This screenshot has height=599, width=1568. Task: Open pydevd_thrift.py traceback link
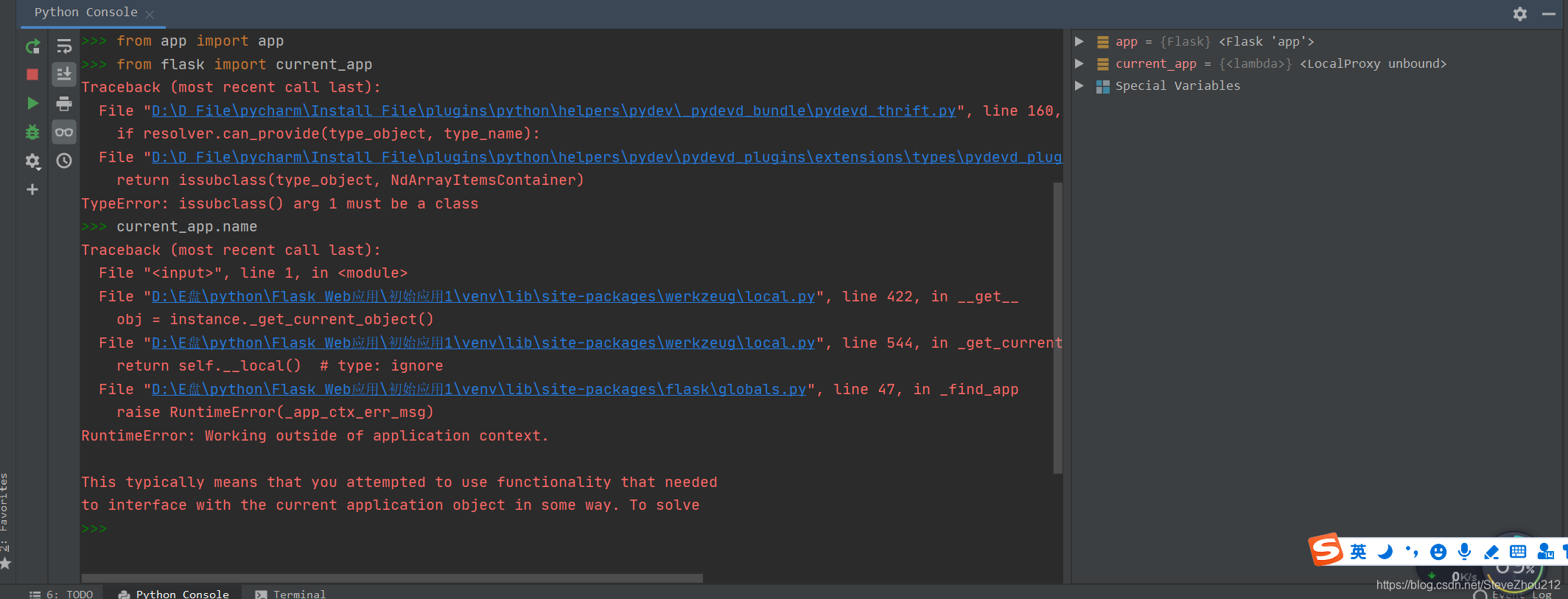(x=553, y=111)
